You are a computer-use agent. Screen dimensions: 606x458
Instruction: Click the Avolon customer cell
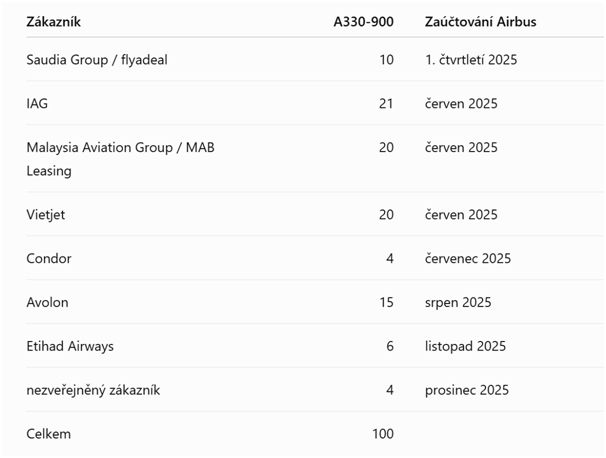pos(47,302)
